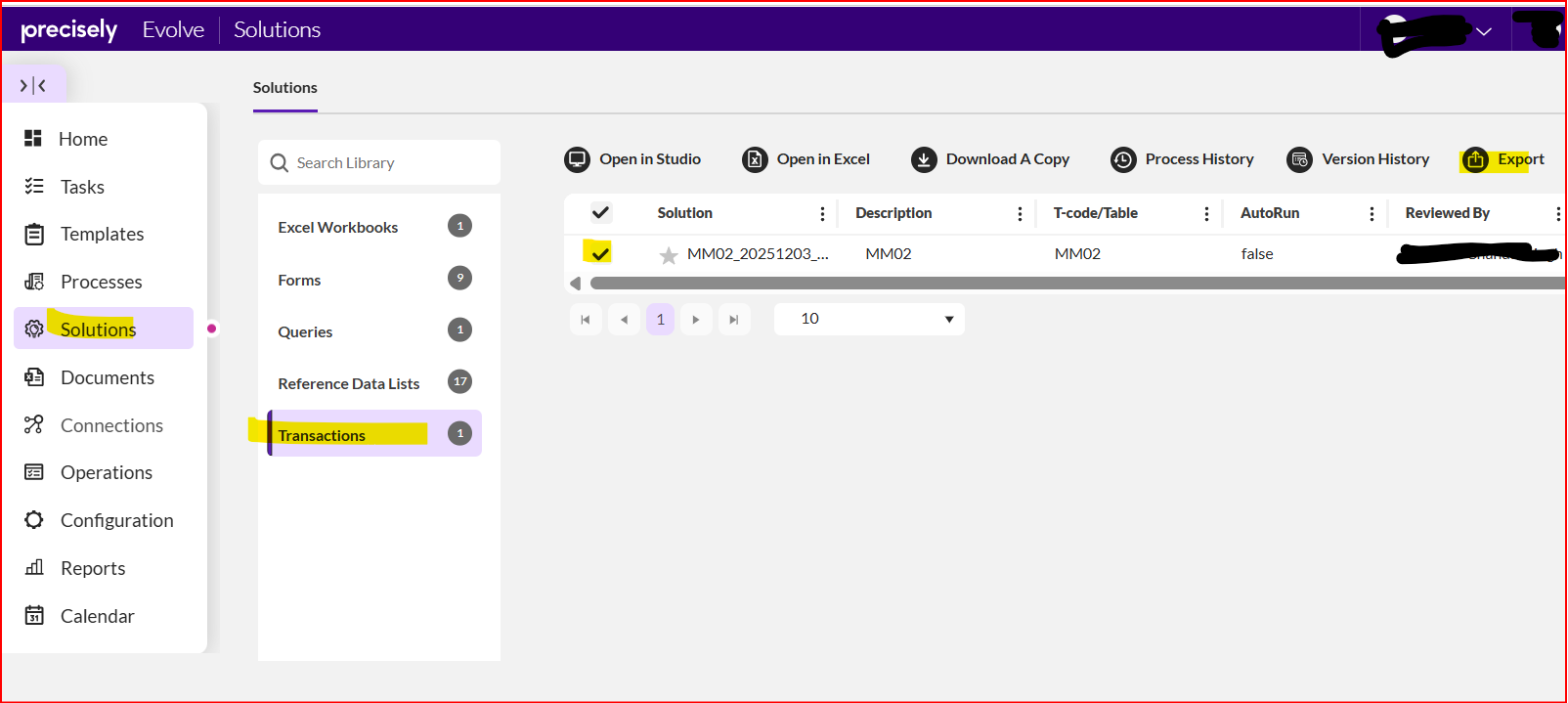Click the MM02 description cell
Viewport: 1568px width, 703px height.
(889, 254)
